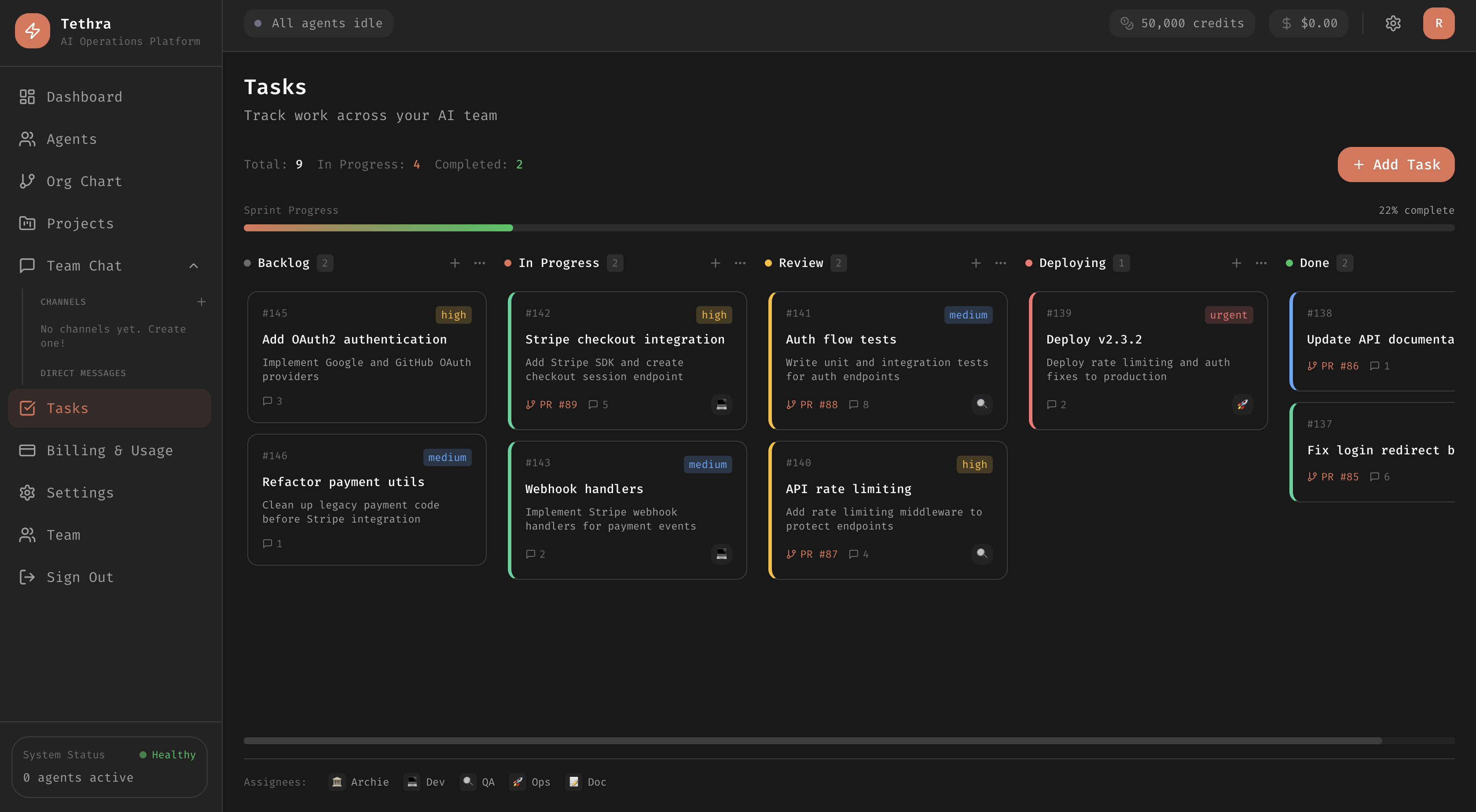Click the Tethra lightning bolt logo
The height and width of the screenshot is (812, 1476).
click(33, 31)
